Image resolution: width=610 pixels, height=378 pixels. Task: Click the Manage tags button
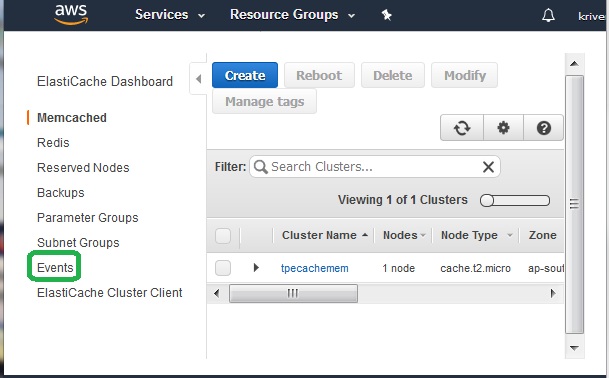(x=265, y=102)
